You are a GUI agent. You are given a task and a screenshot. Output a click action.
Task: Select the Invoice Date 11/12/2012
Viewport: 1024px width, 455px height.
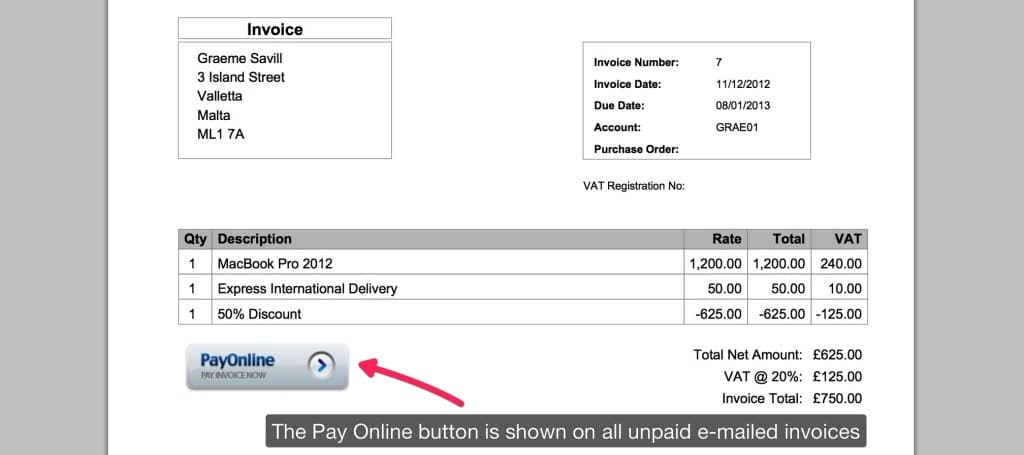[x=743, y=84]
